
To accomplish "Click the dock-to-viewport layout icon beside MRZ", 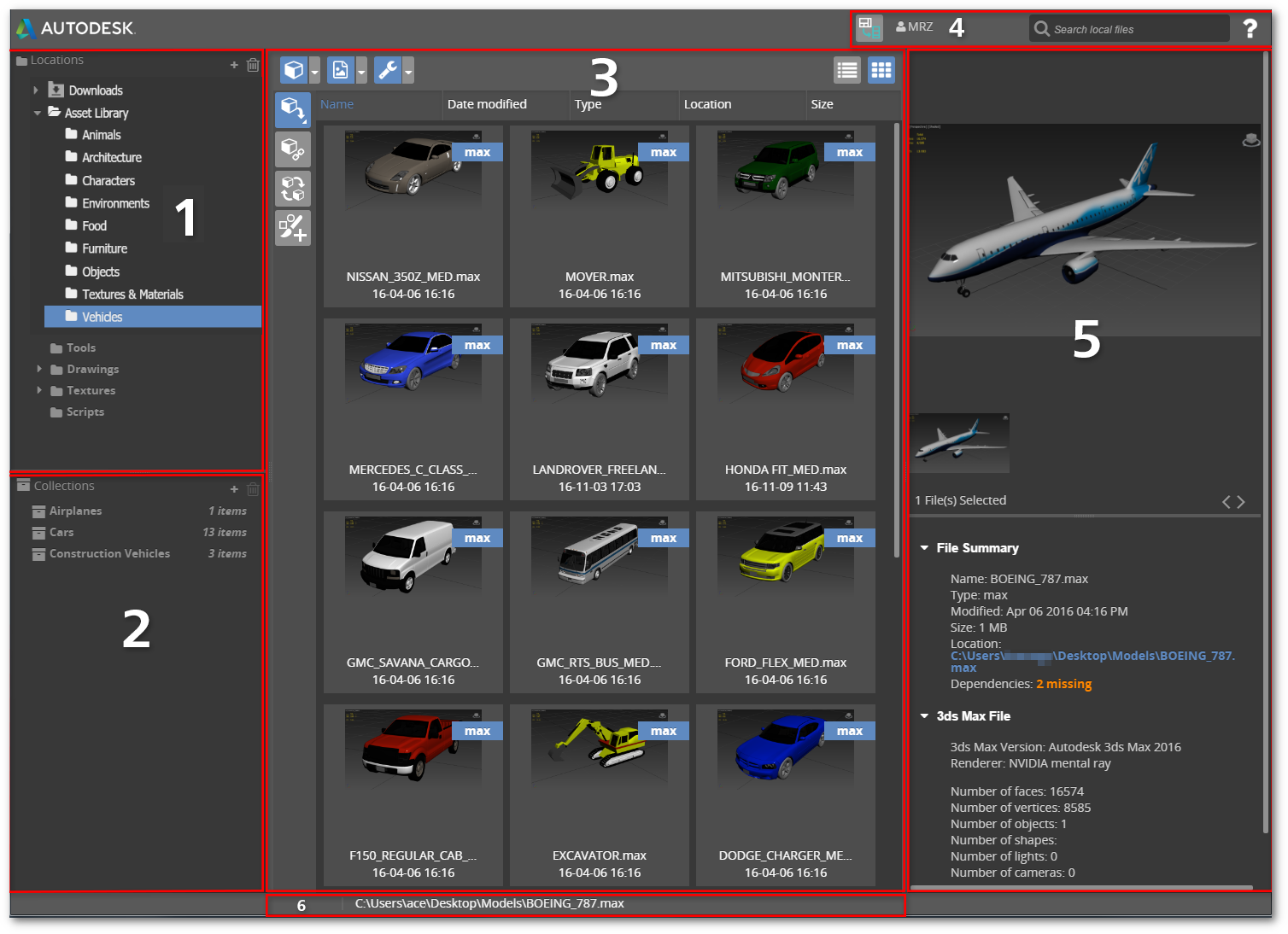I will 869,27.
